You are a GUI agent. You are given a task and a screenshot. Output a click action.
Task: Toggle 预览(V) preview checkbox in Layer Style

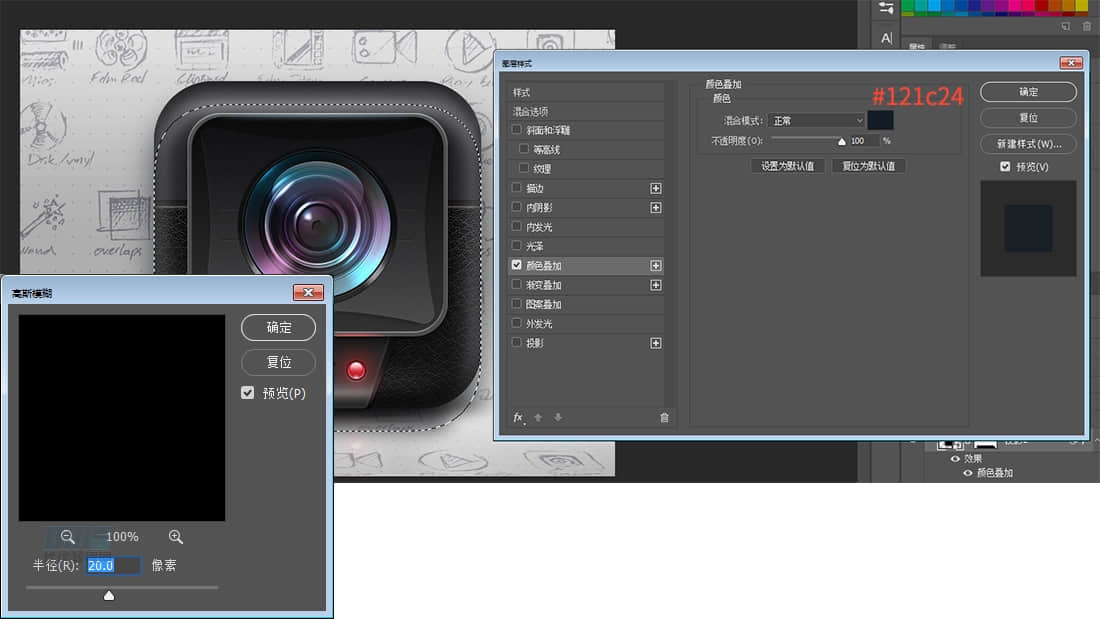[x=1005, y=166]
